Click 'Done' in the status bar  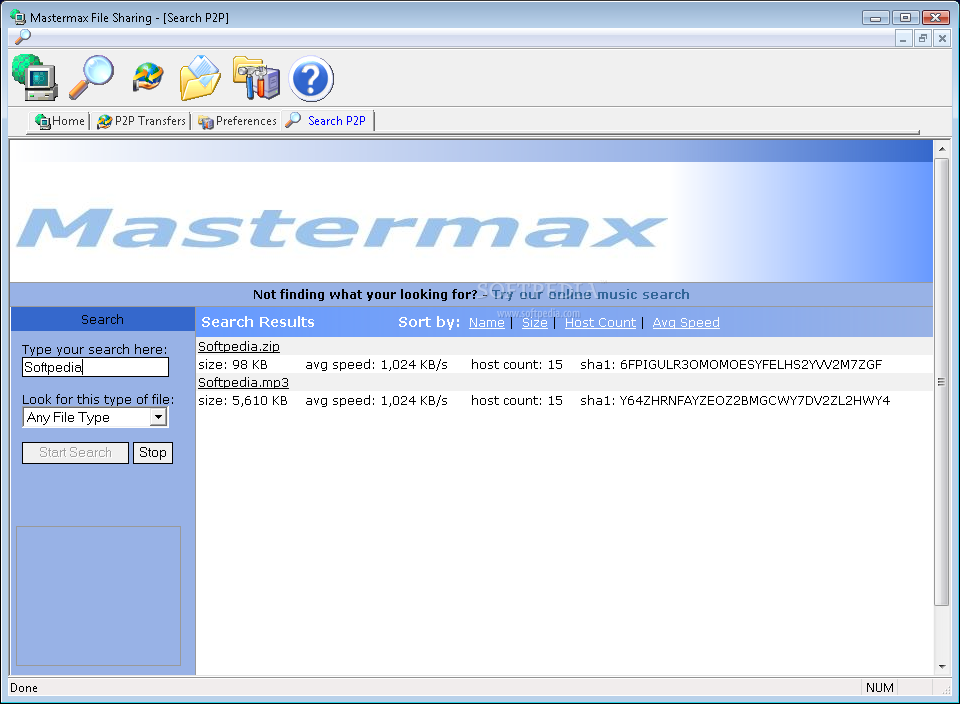coord(24,688)
